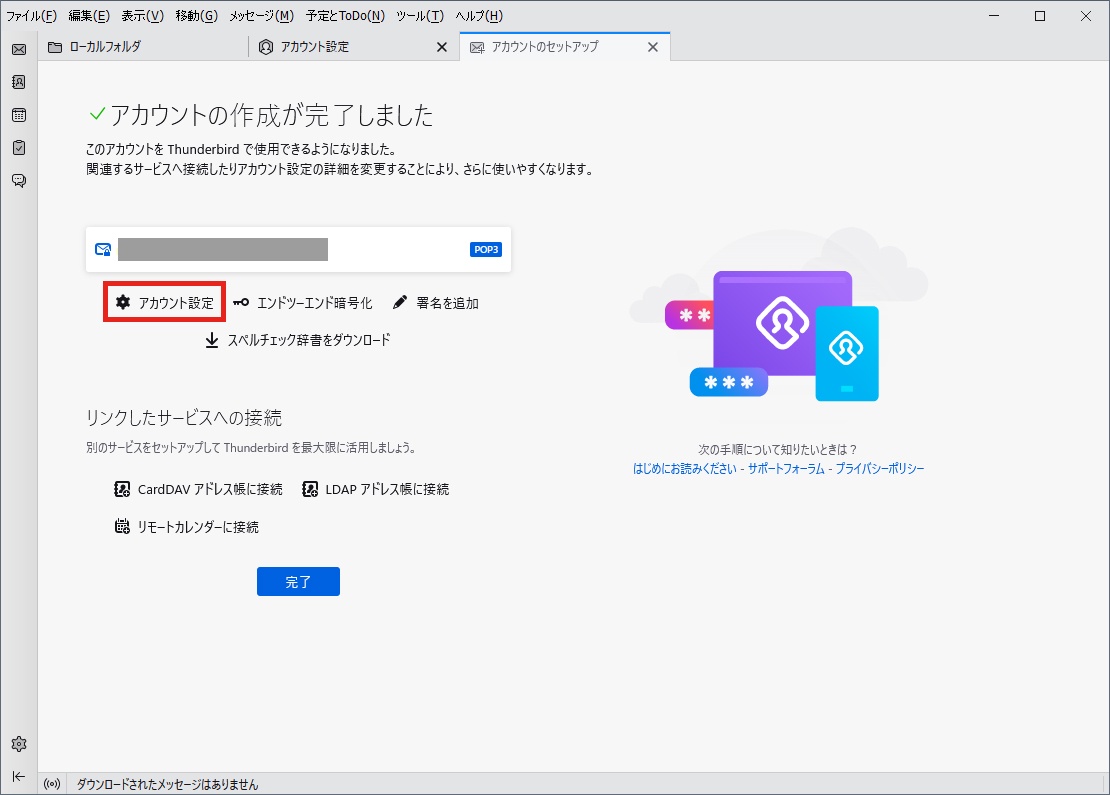Click the blue 完了 button

tap(298, 582)
